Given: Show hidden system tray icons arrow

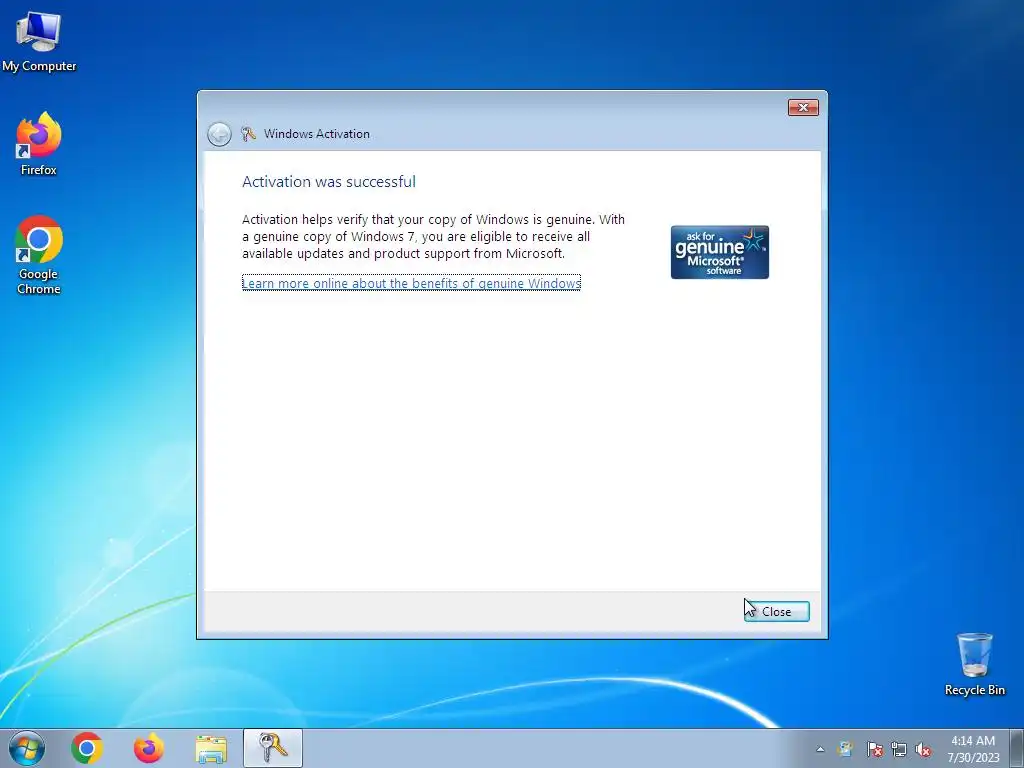Looking at the screenshot, I should click(820, 749).
